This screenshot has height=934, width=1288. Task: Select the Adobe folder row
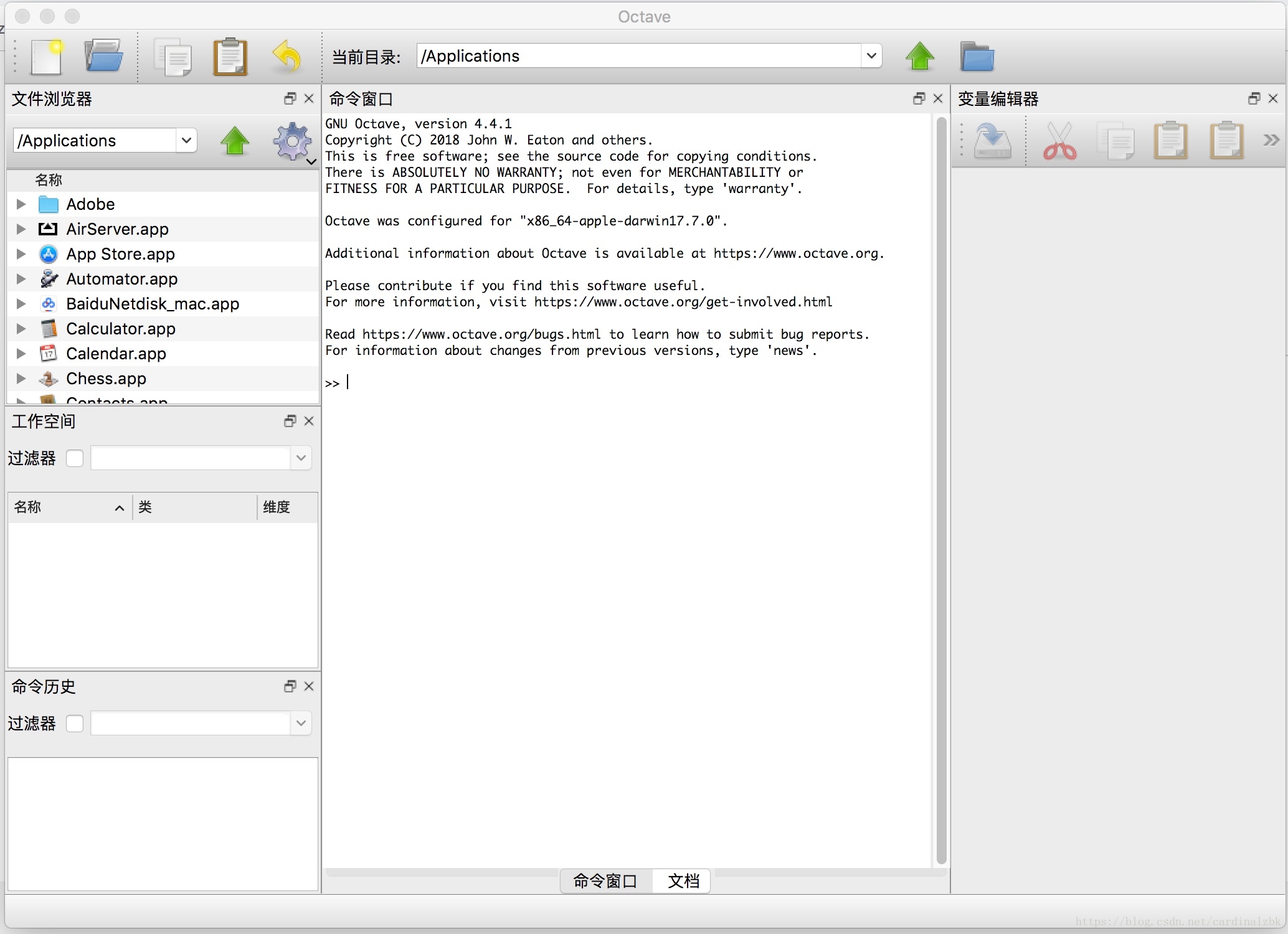[163, 204]
